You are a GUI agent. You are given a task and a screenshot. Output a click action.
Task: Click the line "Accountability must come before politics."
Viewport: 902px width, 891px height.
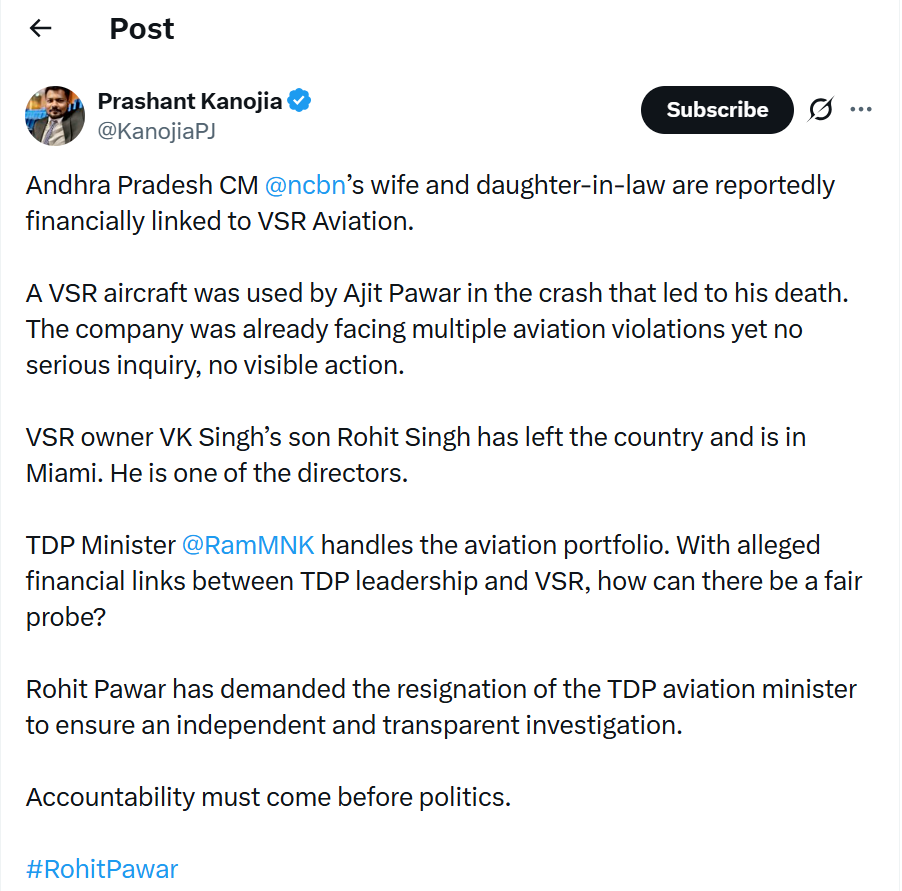268,797
